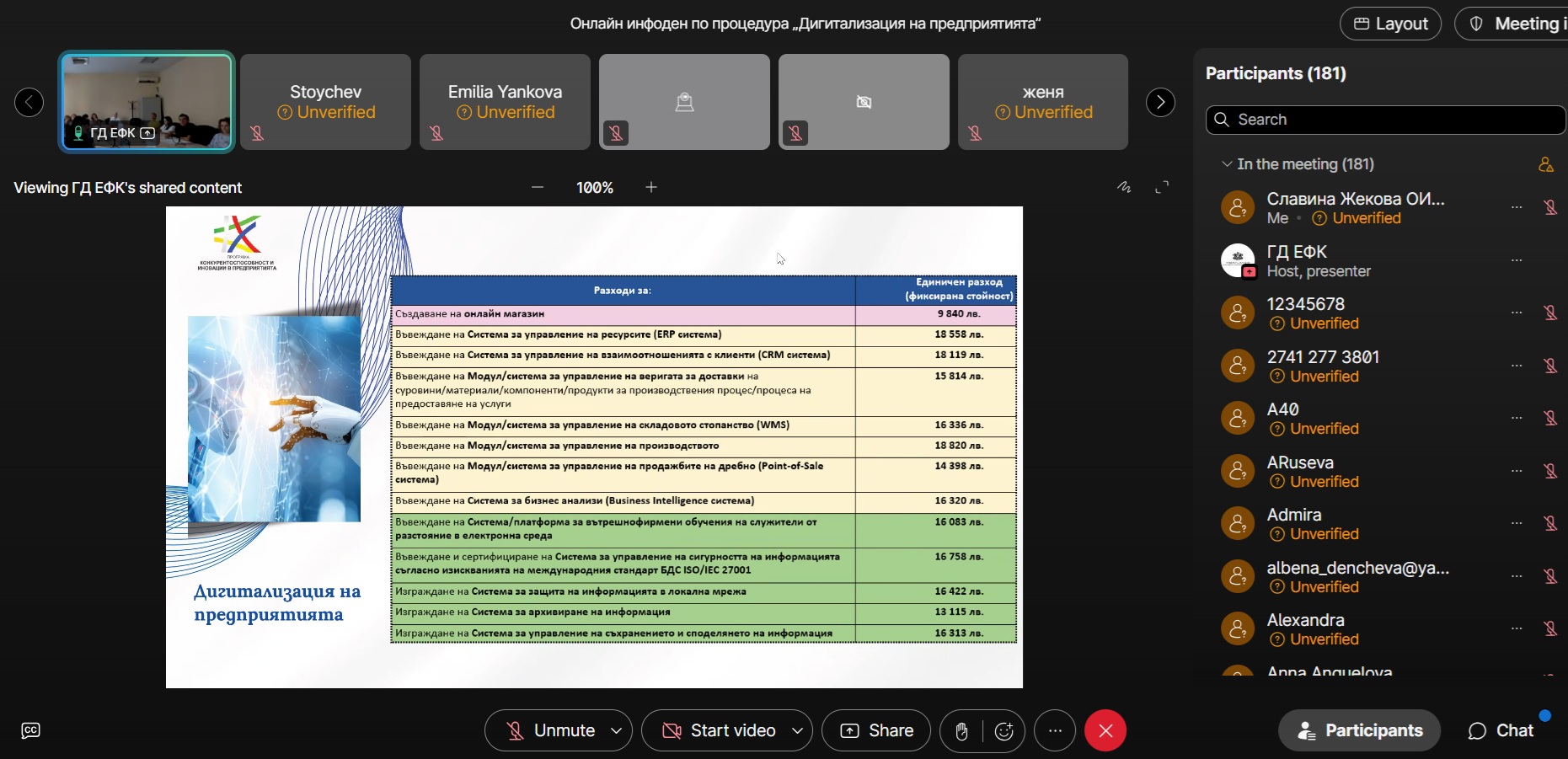The height and width of the screenshot is (759, 1568).
Task: Select tile with camera-off placeholder icon
Action: pyautogui.click(x=864, y=102)
